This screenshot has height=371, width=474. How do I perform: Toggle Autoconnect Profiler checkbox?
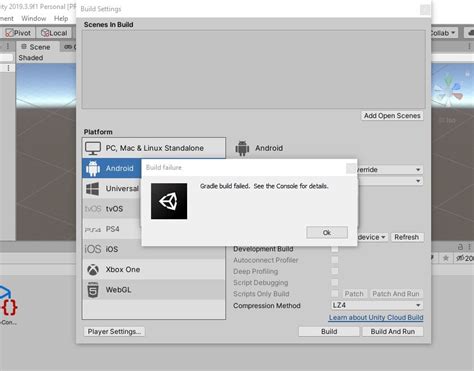[x=335, y=260]
